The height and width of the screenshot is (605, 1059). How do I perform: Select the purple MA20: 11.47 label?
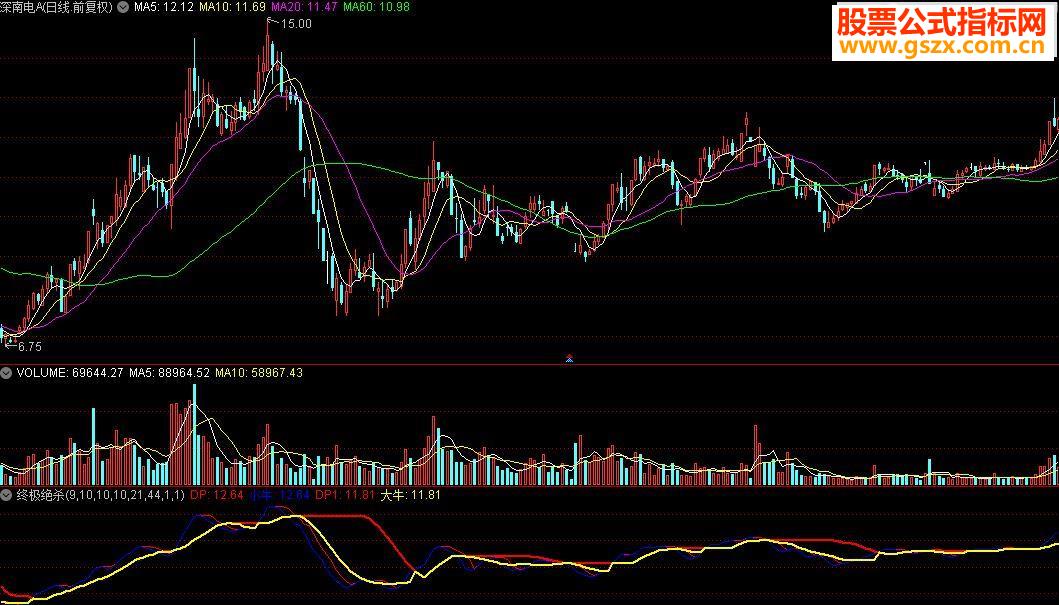[304, 7]
